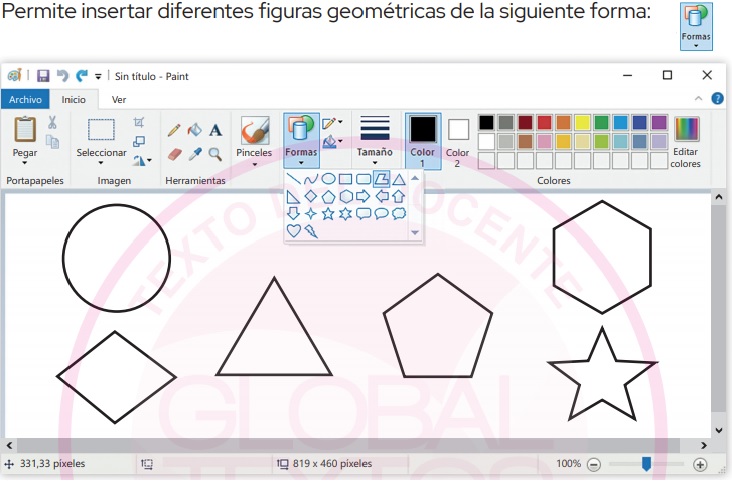732x481 pixels.
Task: Undo the last action
Action: [x=63, y=76]
